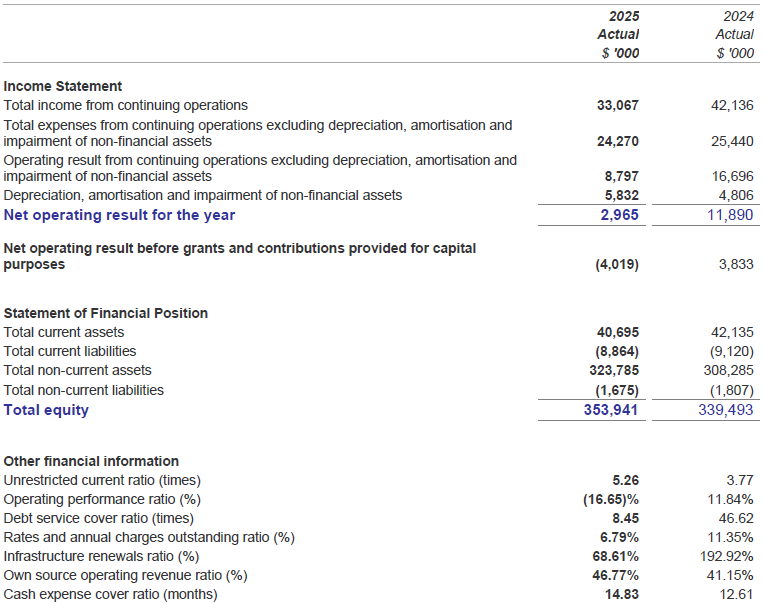Click the Income Statement section heading
Screen dimensions: 764x604
pyautogui.click(x=63, y=86)
